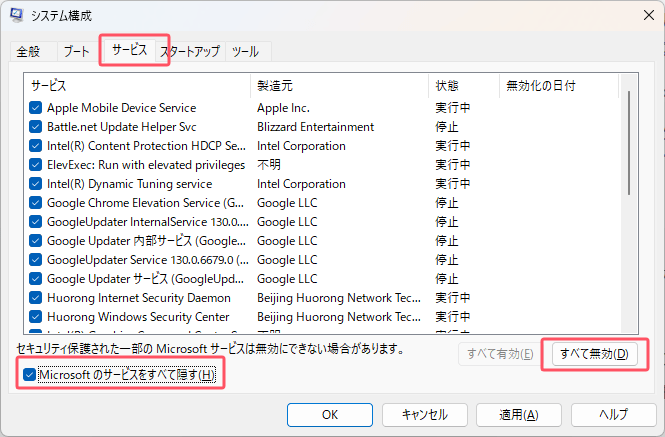Screen dimensions: 665x437
Task: Select Battle.net Update Helper Svc row text
Action: tap(122, 127)
